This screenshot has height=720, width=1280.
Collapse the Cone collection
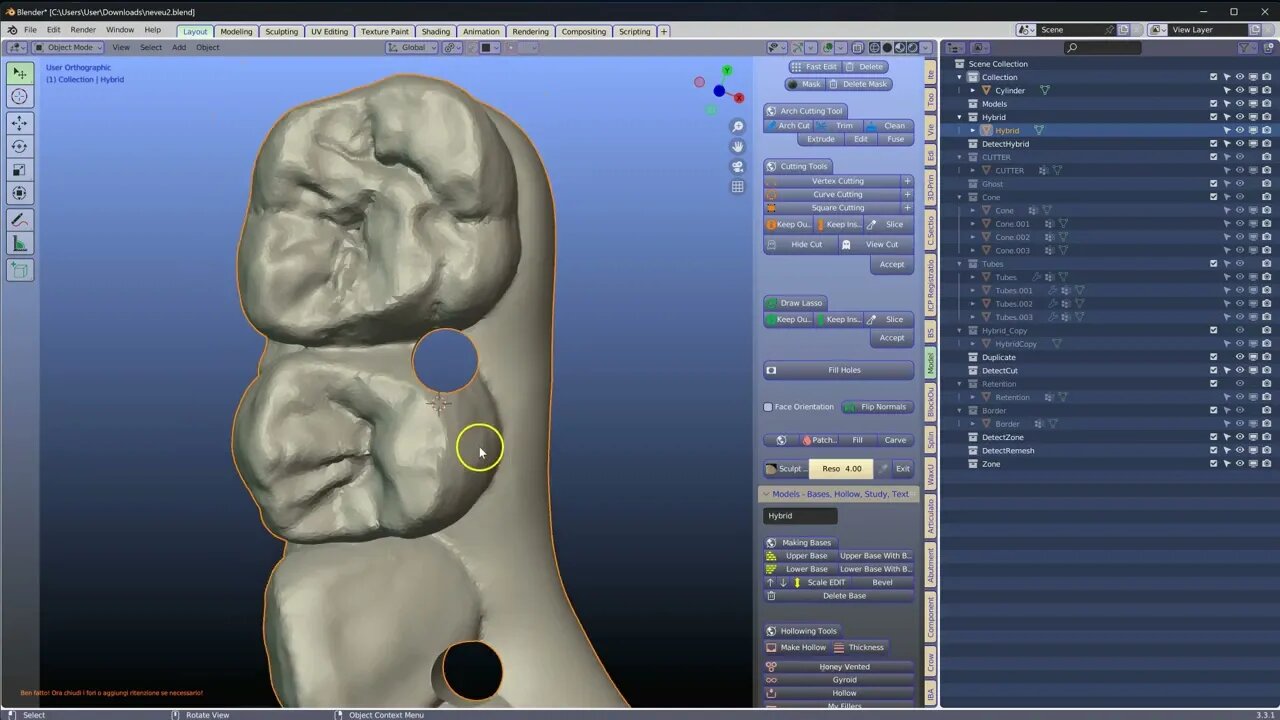coord(960,197)
